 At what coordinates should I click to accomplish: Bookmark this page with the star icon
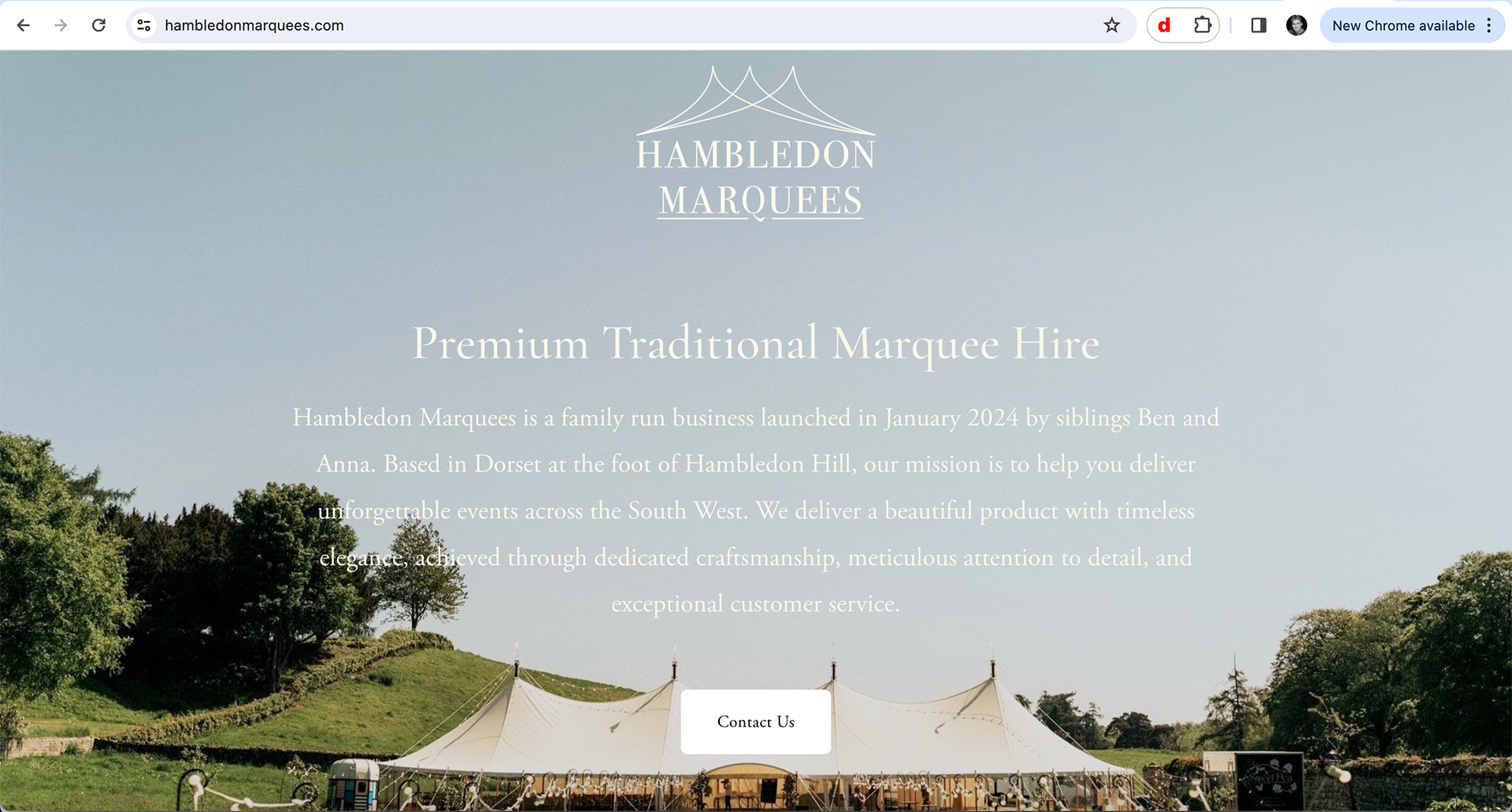click(1111, 25)
